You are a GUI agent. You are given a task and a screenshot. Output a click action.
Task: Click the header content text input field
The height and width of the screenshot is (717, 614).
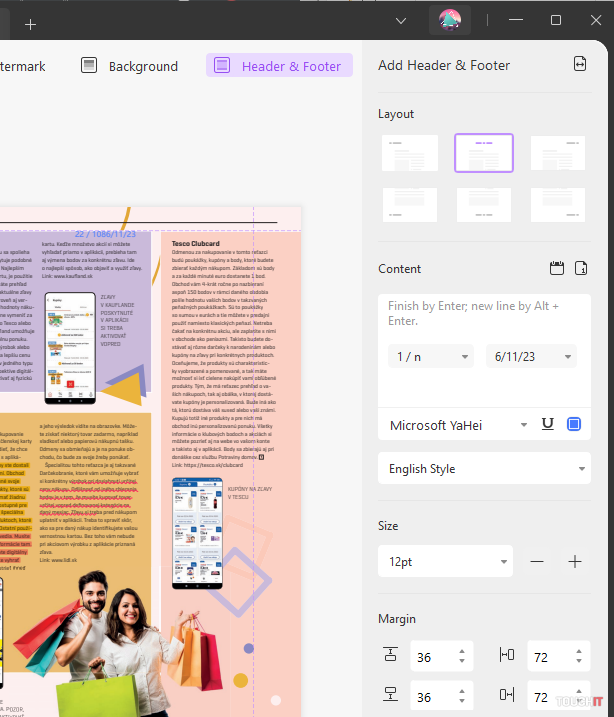coord(484,313)
